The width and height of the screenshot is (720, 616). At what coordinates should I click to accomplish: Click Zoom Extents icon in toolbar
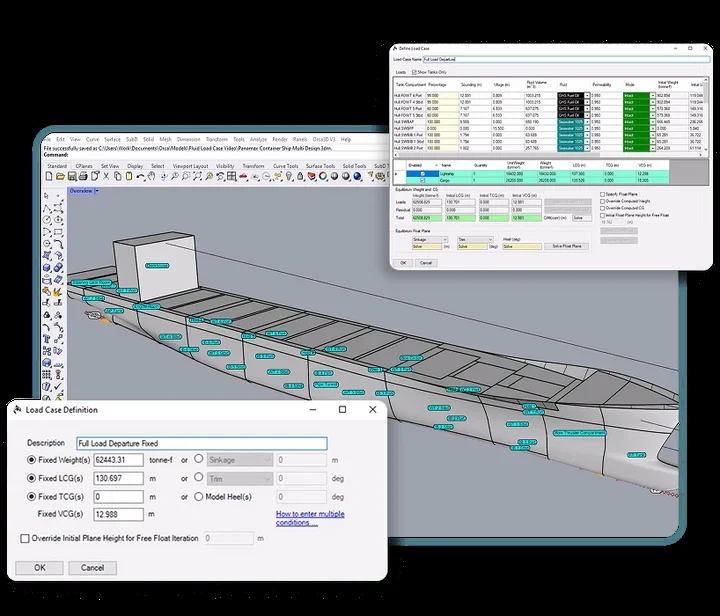pyautogui.click(x=198, y=176)
